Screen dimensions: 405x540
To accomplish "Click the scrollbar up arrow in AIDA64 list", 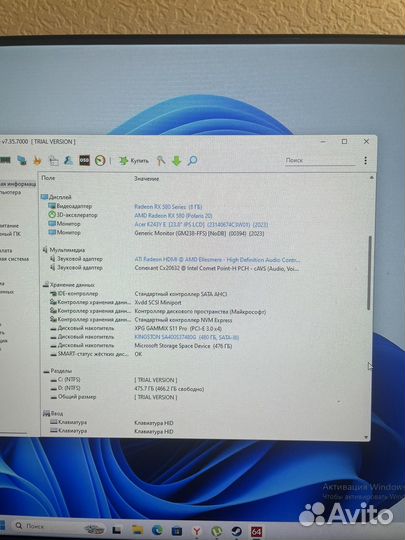I will [372, 177].
